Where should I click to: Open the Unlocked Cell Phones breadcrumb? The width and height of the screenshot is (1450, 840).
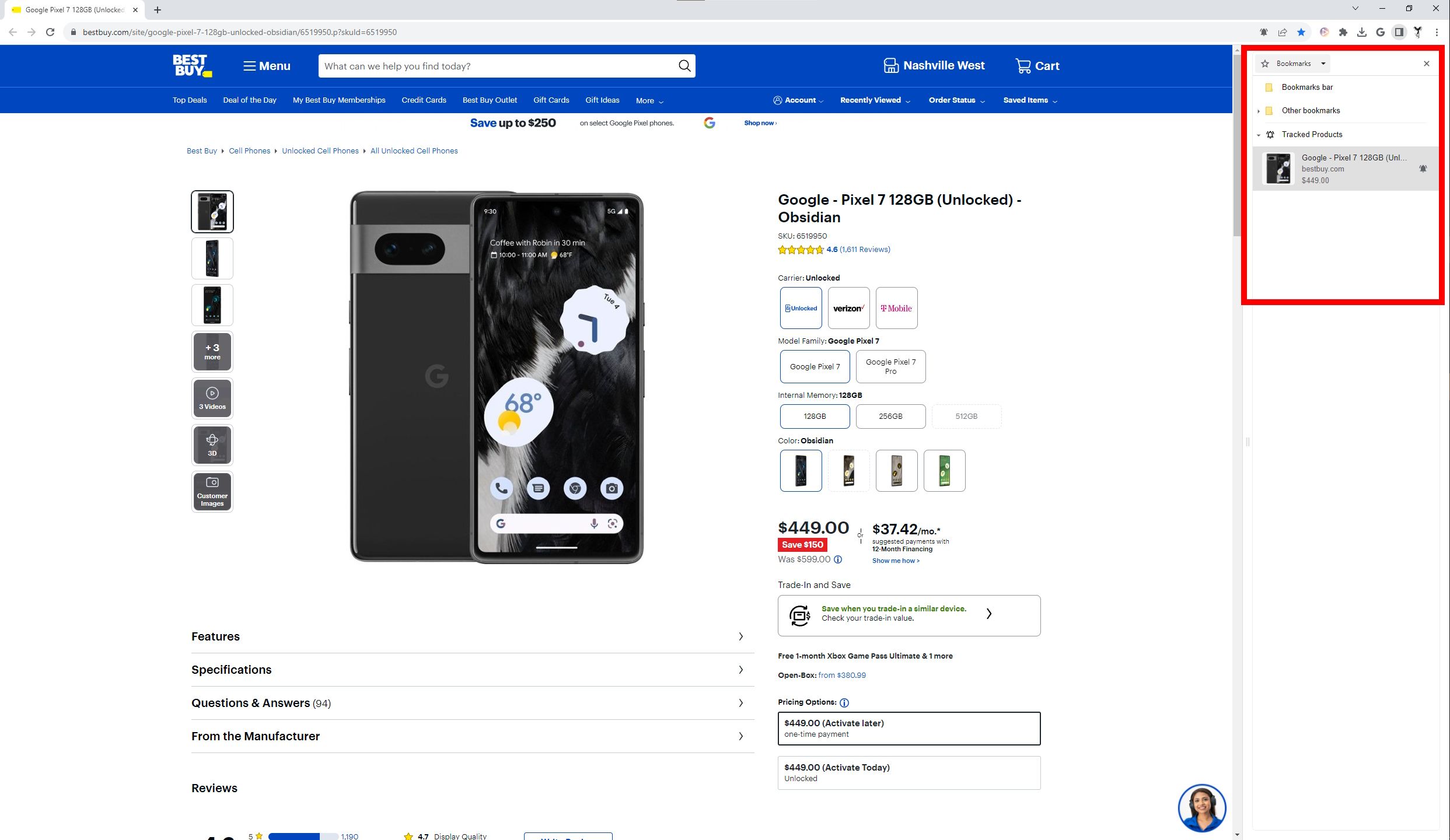[x=320, y=151]
